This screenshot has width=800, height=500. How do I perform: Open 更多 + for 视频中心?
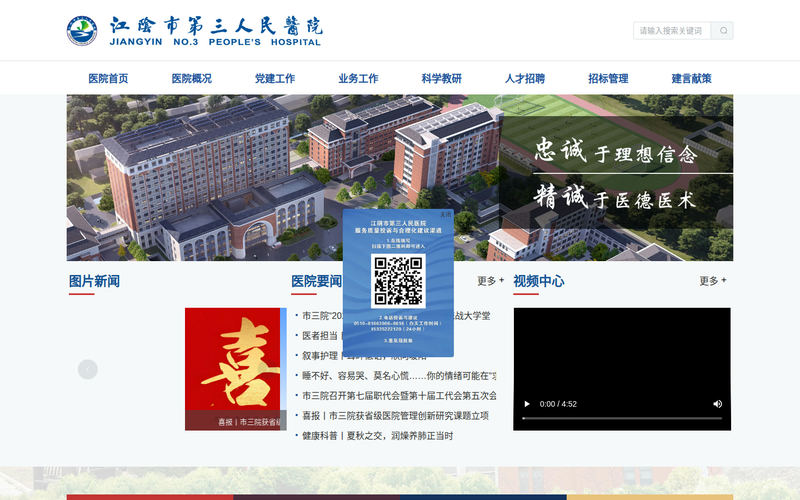click(713, 281)
